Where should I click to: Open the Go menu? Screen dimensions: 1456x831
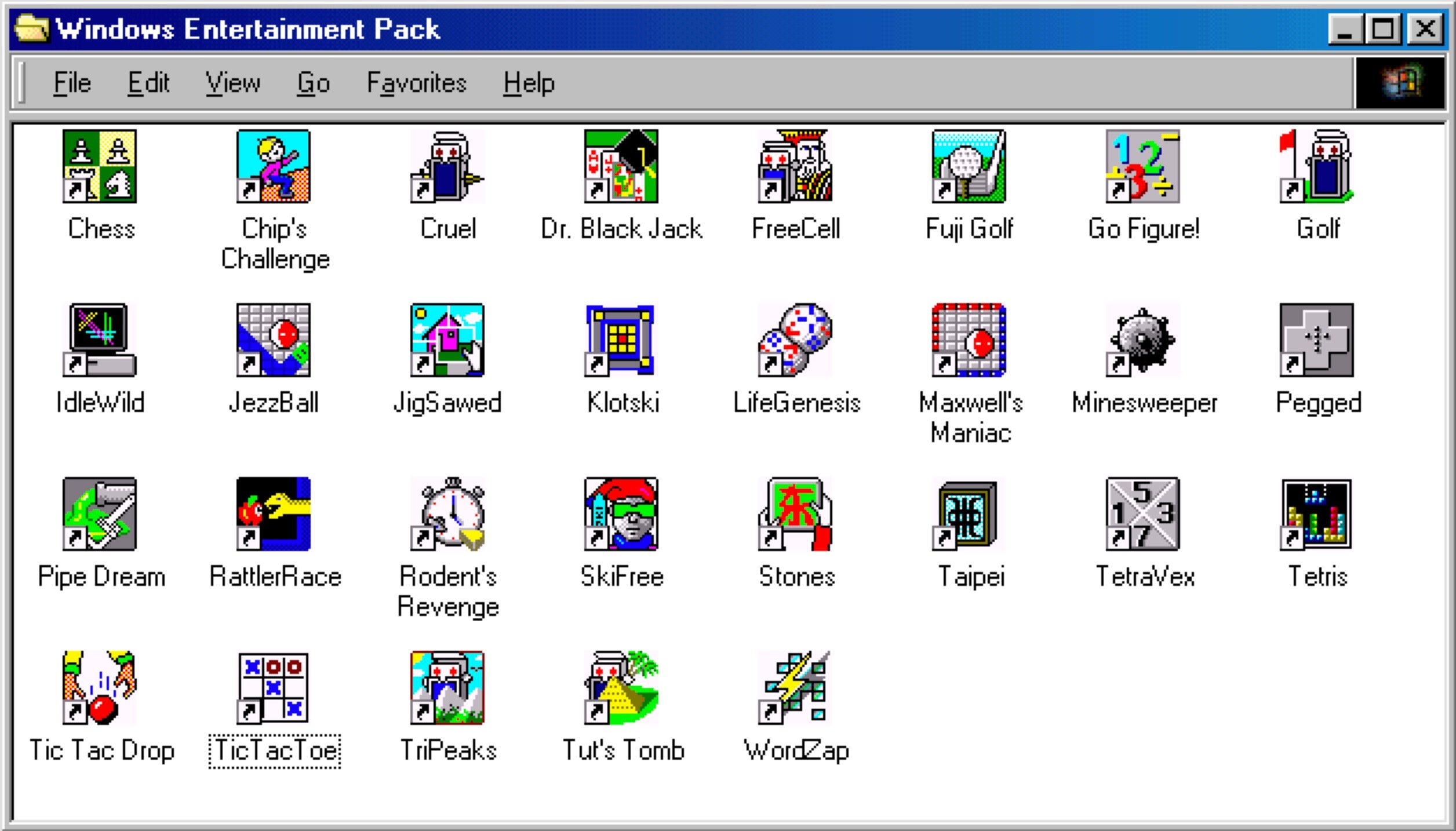click(x=315, y=83)
